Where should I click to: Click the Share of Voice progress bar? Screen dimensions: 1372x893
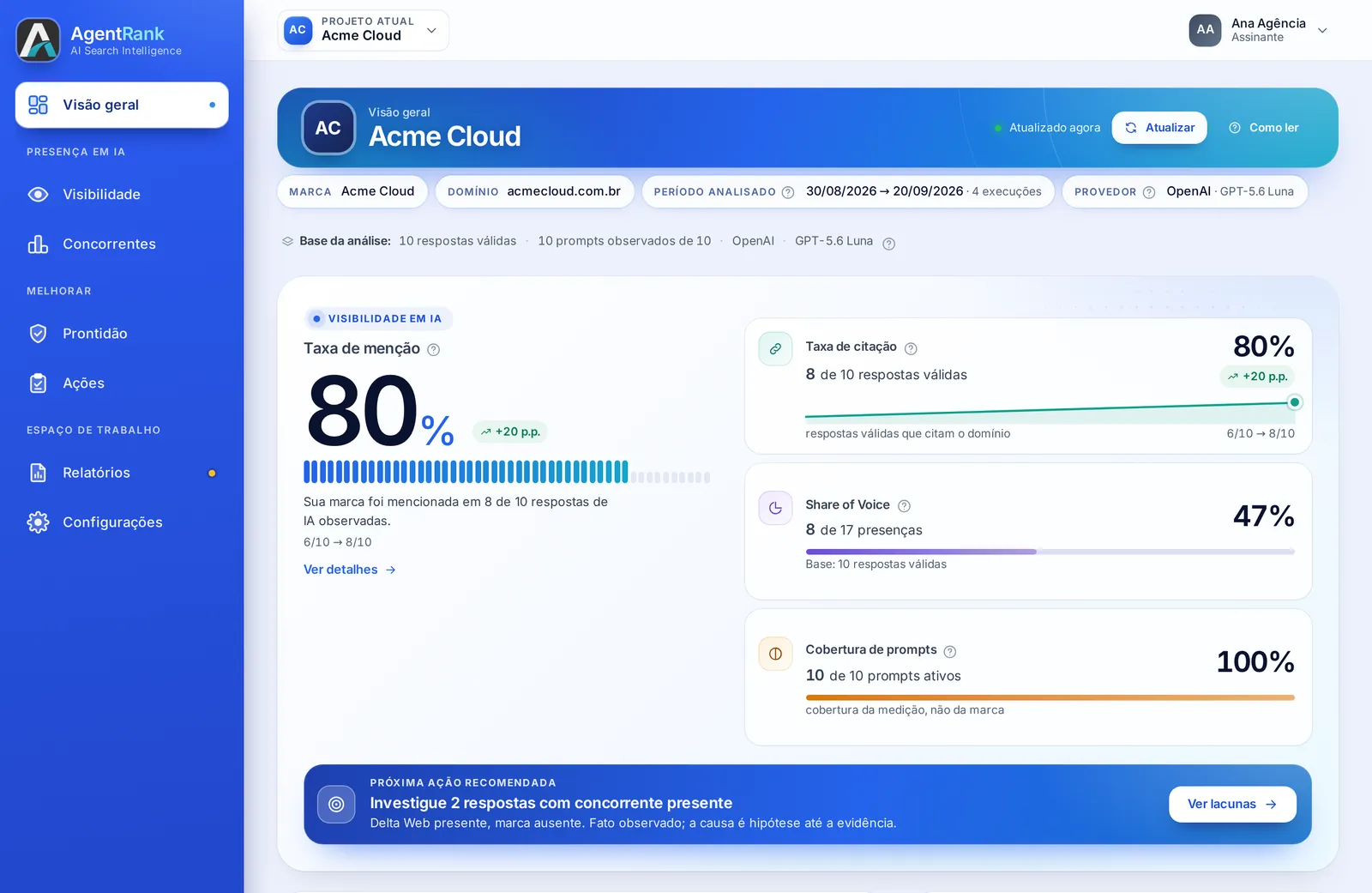click(1050, 552)
